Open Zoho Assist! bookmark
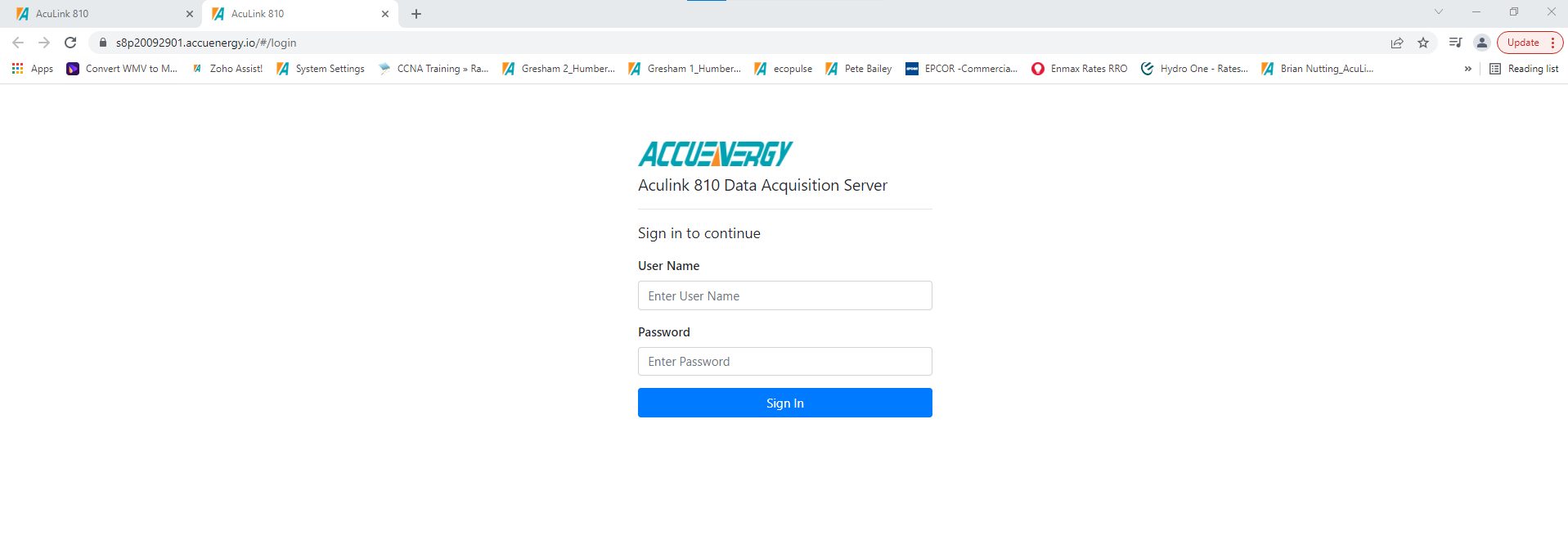The image size is (1568, 559). click(x=227, y=69)
